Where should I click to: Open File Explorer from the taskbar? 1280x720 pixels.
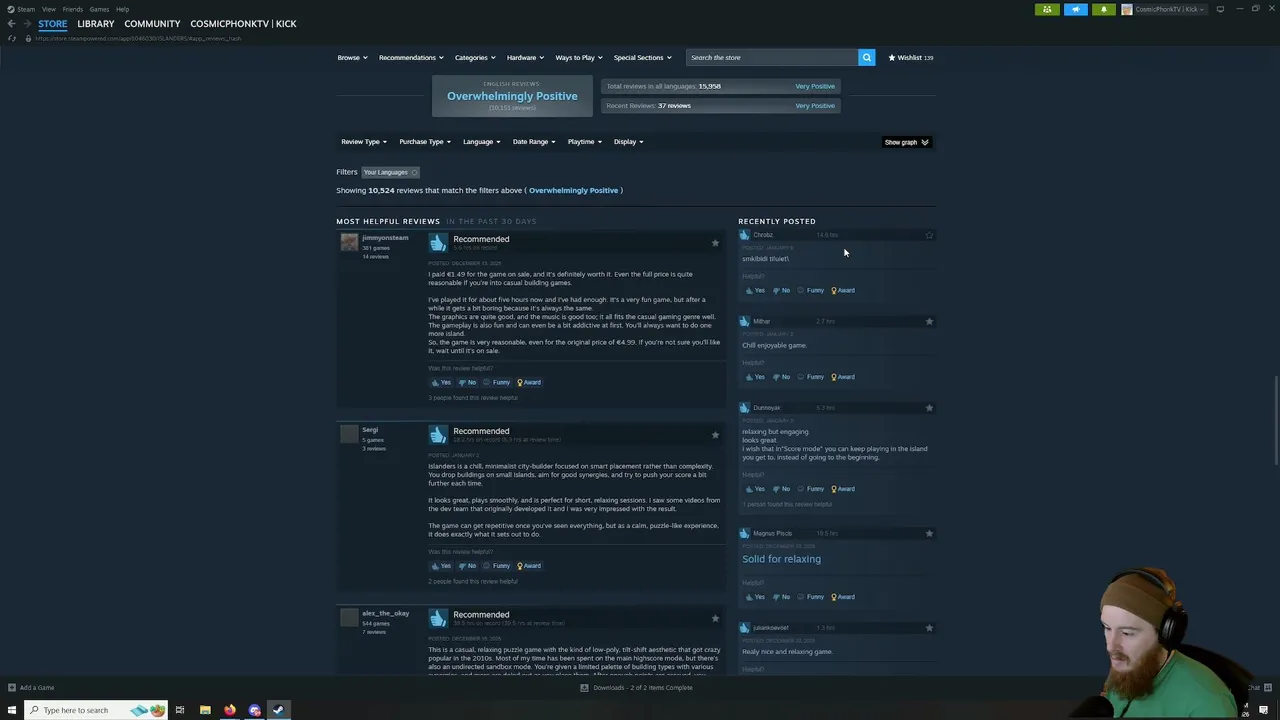pyautogui.click(x=205, y=710)
